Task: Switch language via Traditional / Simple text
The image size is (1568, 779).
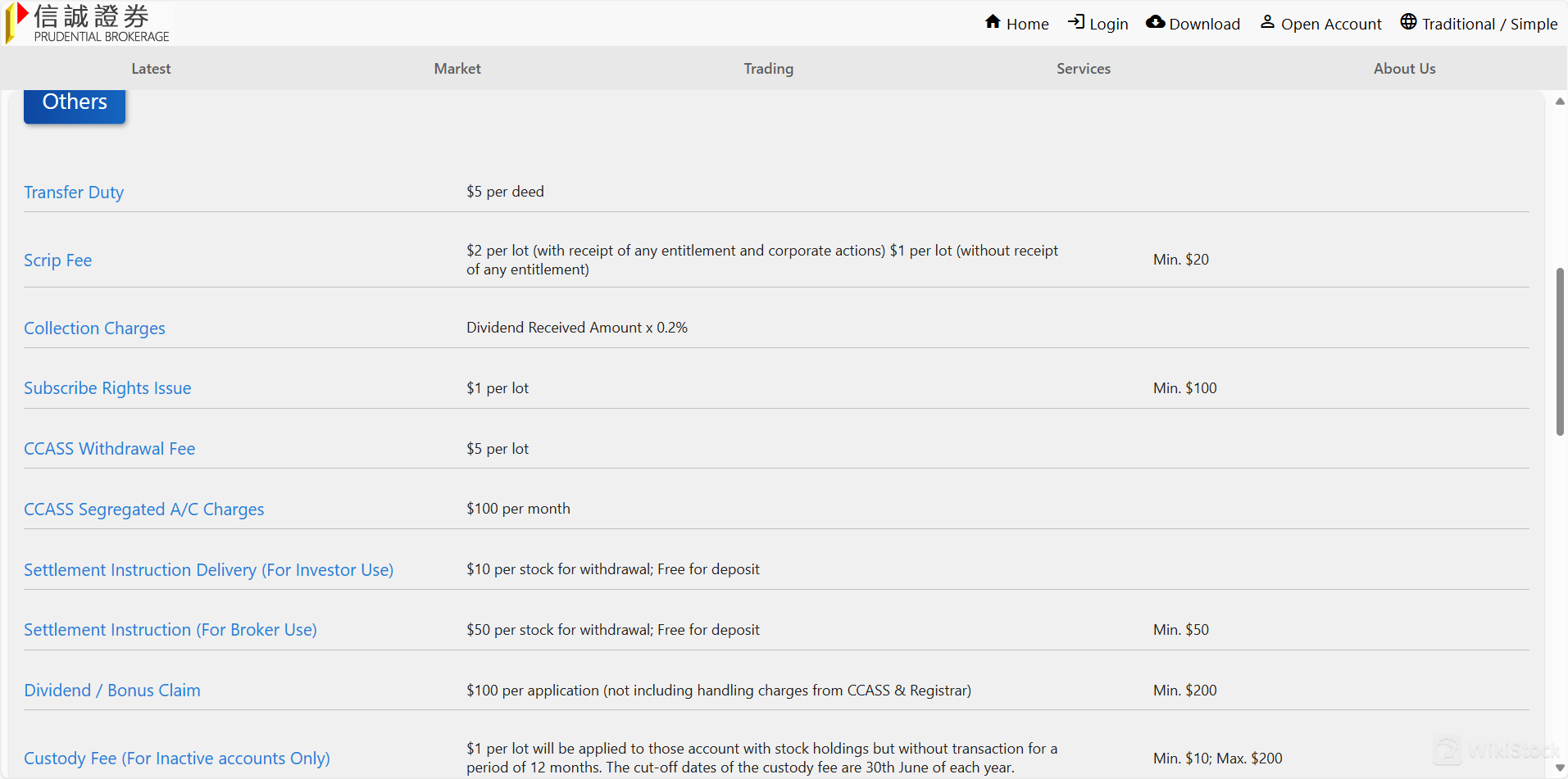Action: (1489, 24)
